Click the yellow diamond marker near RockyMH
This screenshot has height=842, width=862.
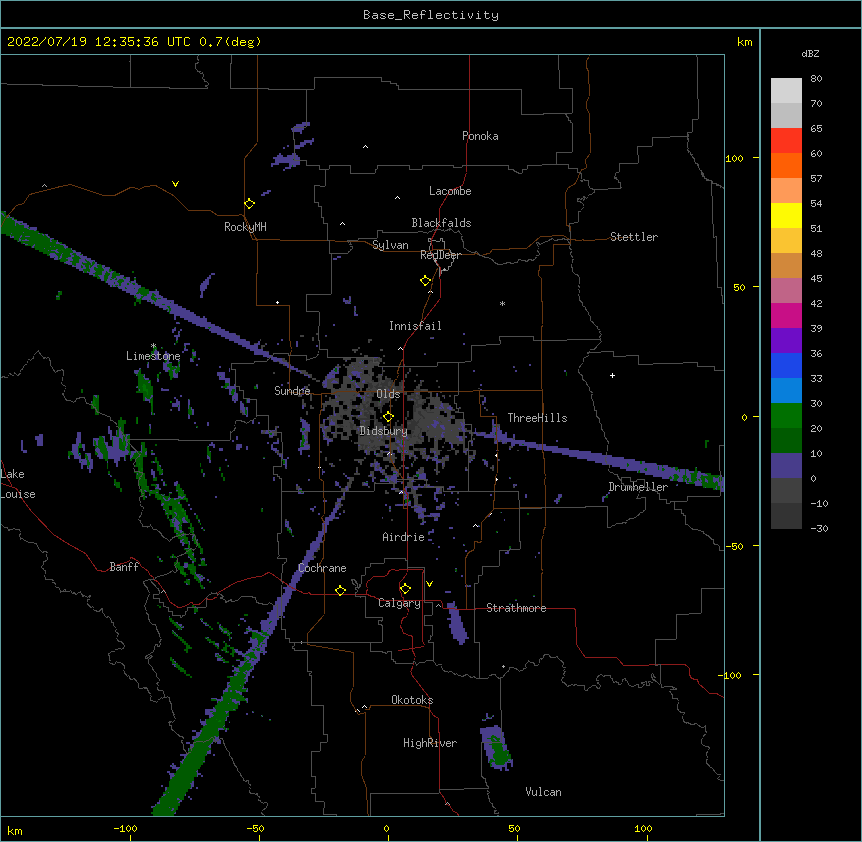tap(249, 203)
